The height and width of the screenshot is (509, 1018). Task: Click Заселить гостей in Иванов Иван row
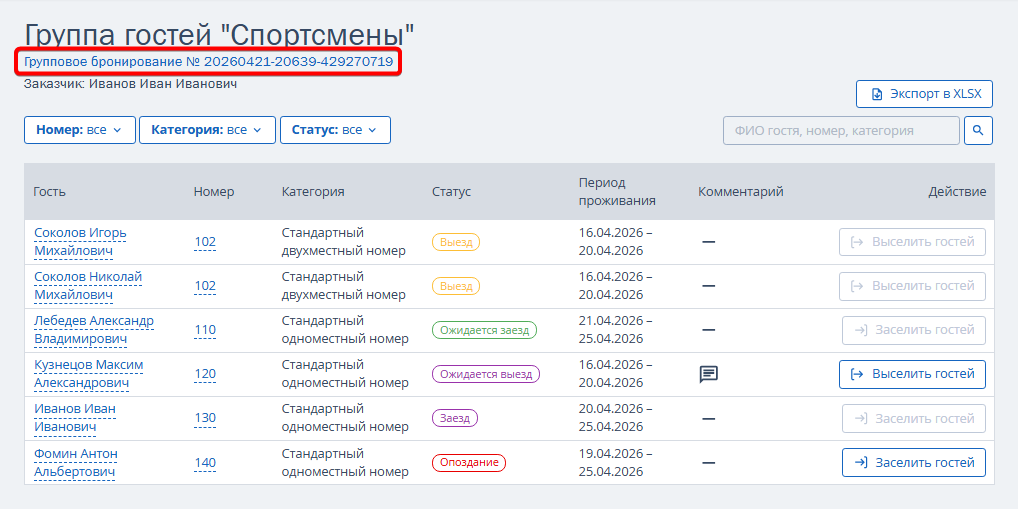[x=914, y=419]
